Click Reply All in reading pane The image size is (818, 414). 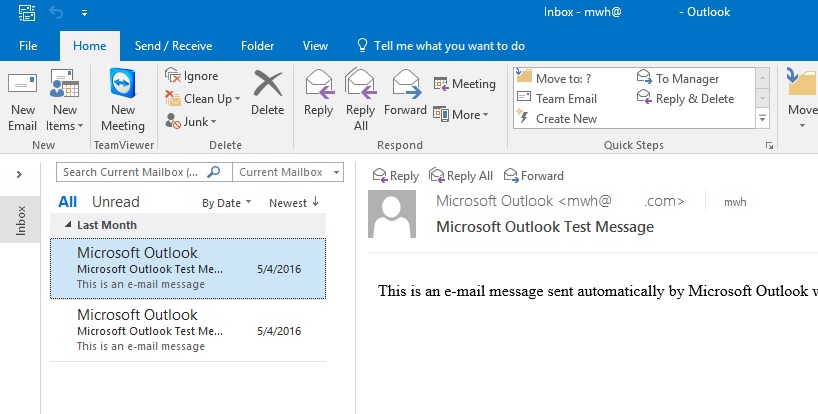(461, 176)
